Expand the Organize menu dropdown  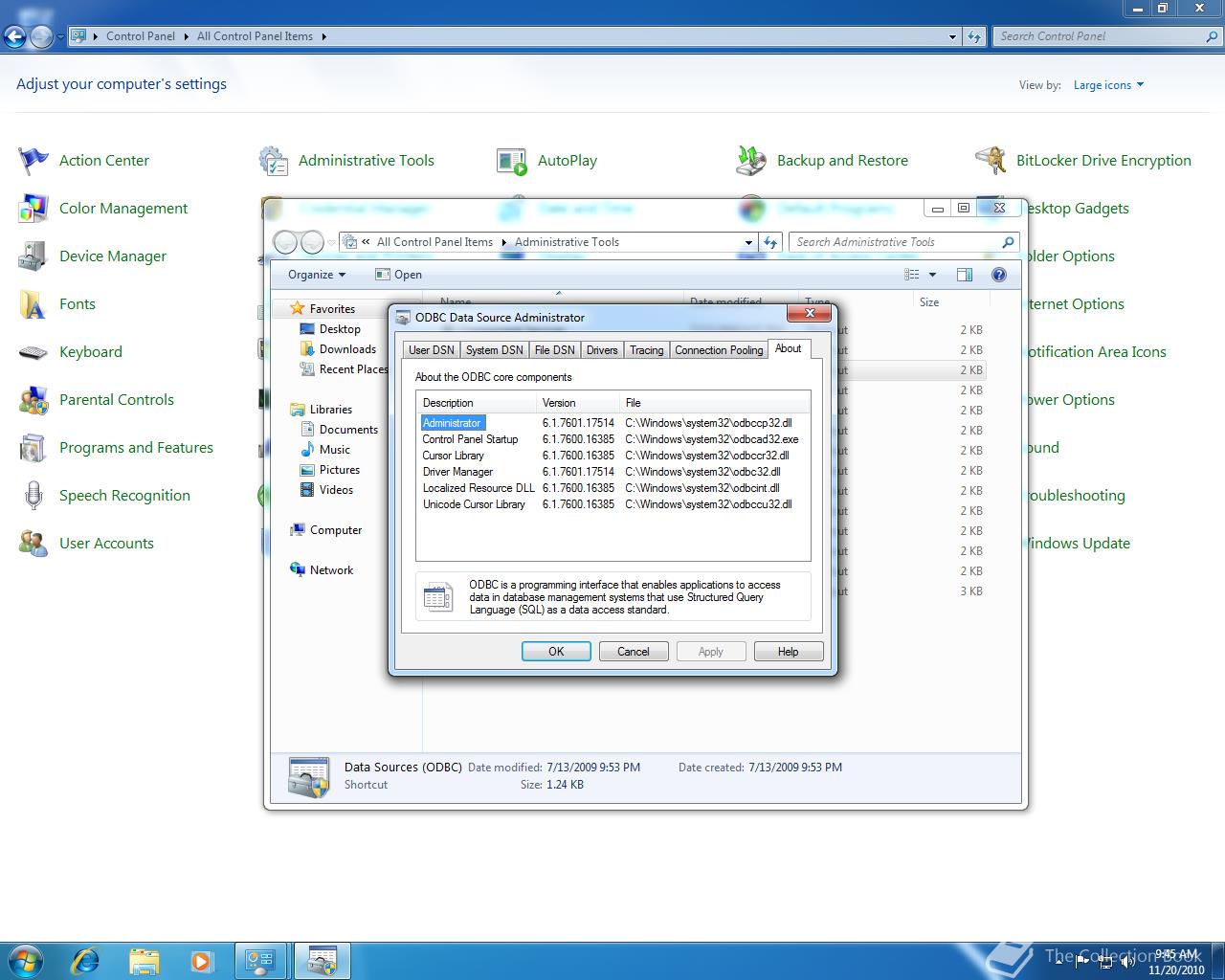pyautogui.click(x=317, y=275)
